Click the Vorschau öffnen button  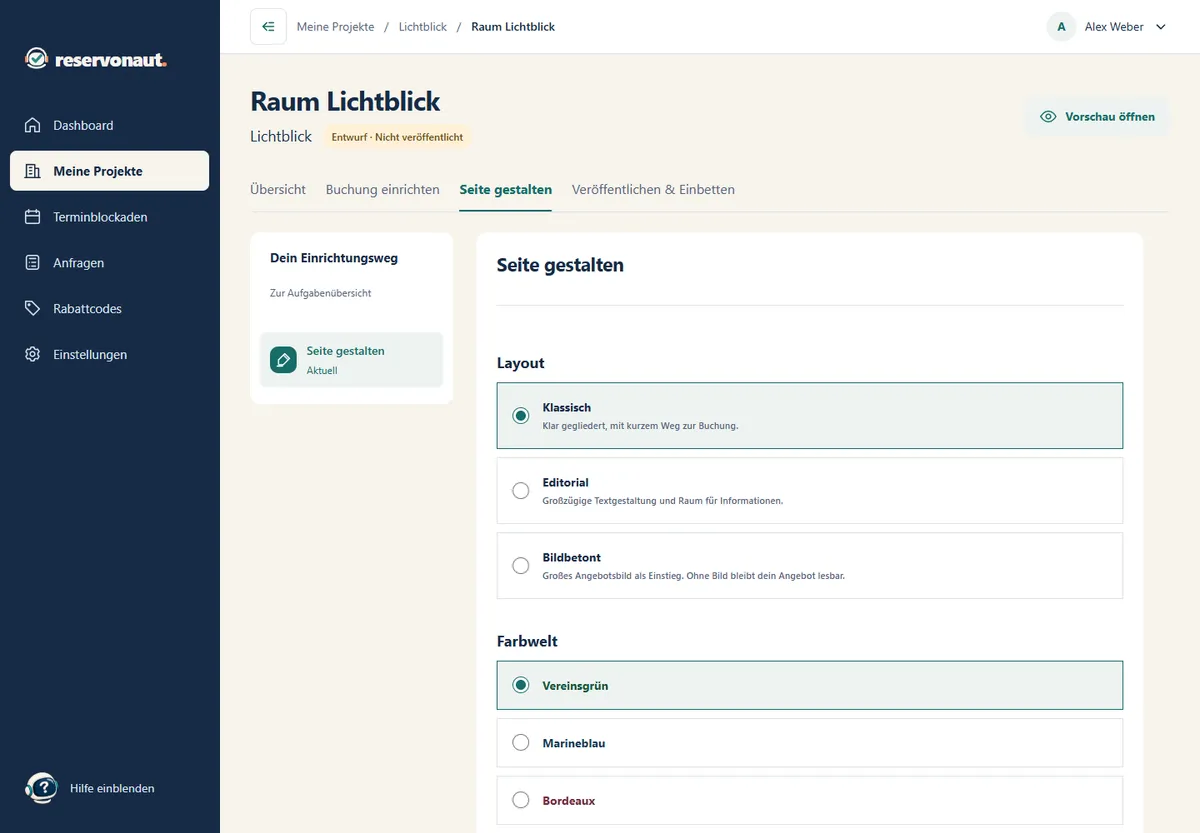tap(1097, 117)
